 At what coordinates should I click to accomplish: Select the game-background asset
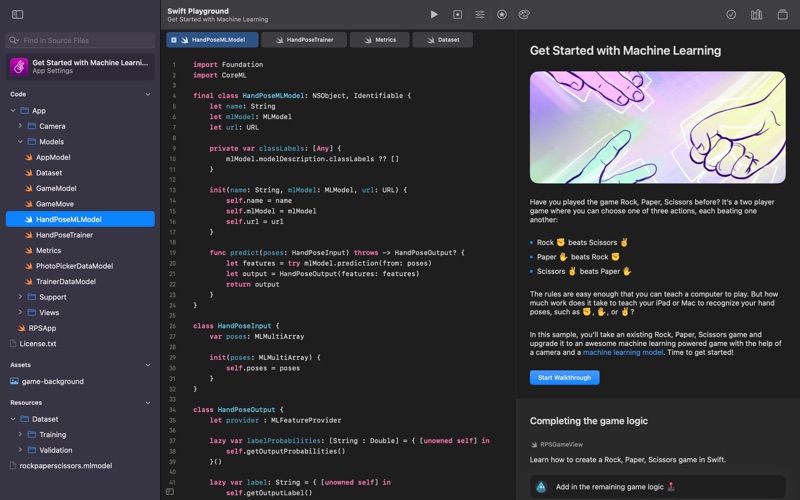pyautogui.click(x=53, y=381)
